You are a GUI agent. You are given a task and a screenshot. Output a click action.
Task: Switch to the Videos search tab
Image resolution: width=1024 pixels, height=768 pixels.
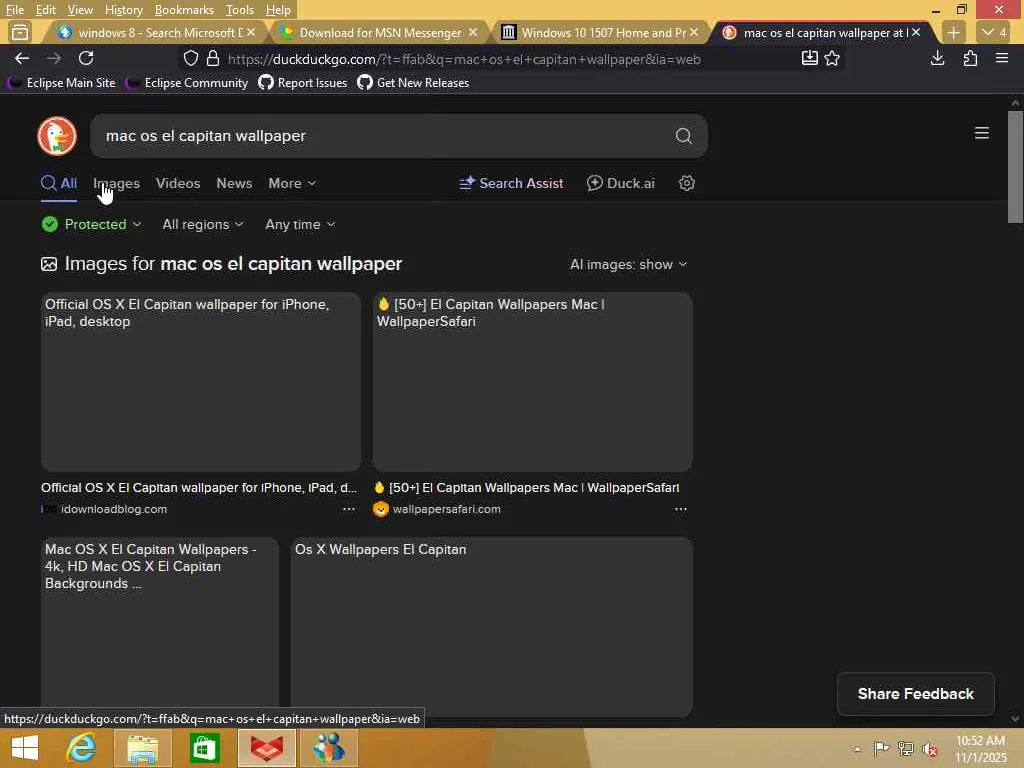(178, 183)
